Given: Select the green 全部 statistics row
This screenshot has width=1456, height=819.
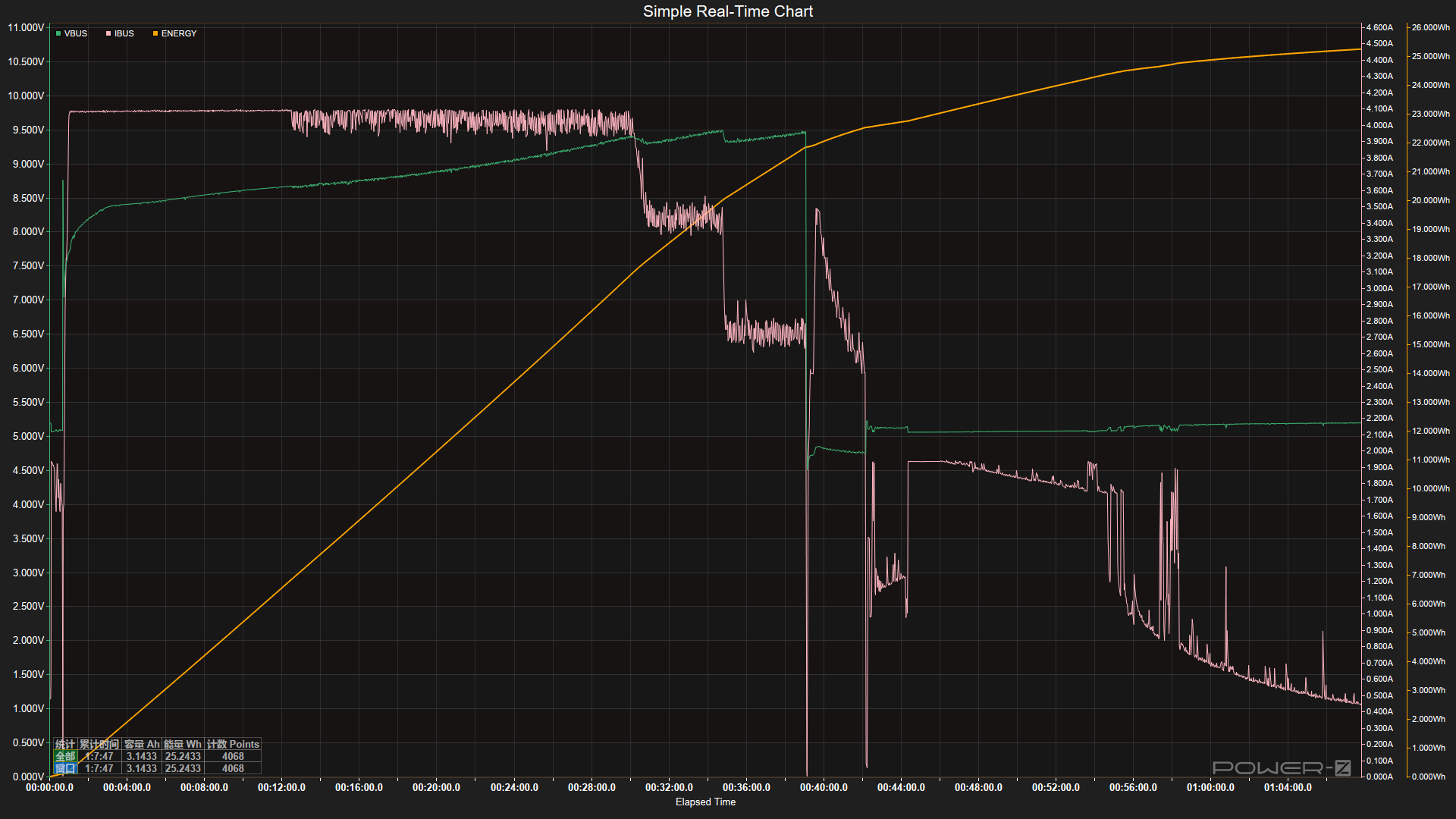Looking at the screenshot, I should (65, 756).
